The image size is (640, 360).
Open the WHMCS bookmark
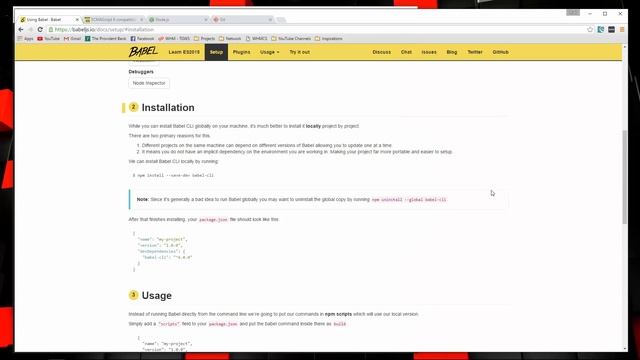point(256,39)
